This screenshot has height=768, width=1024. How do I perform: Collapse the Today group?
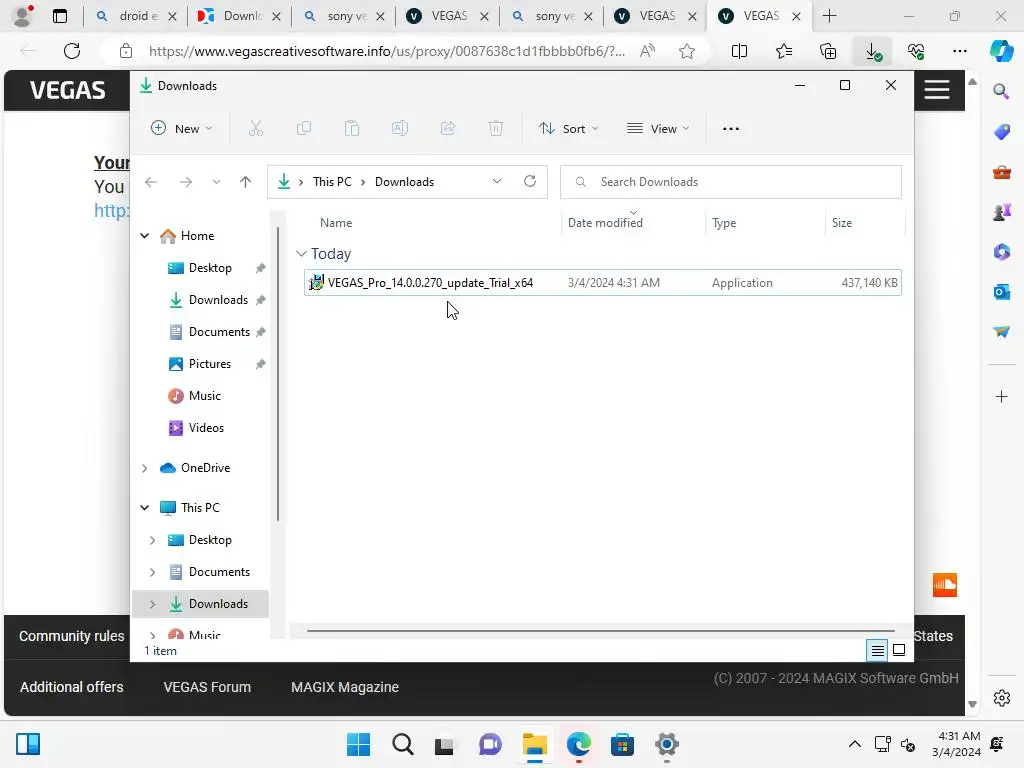[301, 253]
